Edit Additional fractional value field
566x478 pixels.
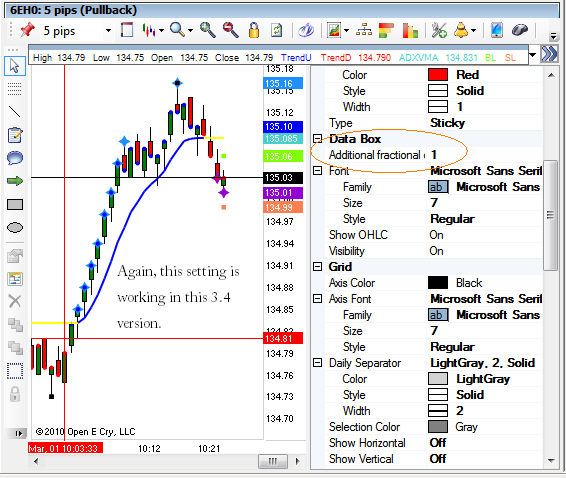pos(484,155)
